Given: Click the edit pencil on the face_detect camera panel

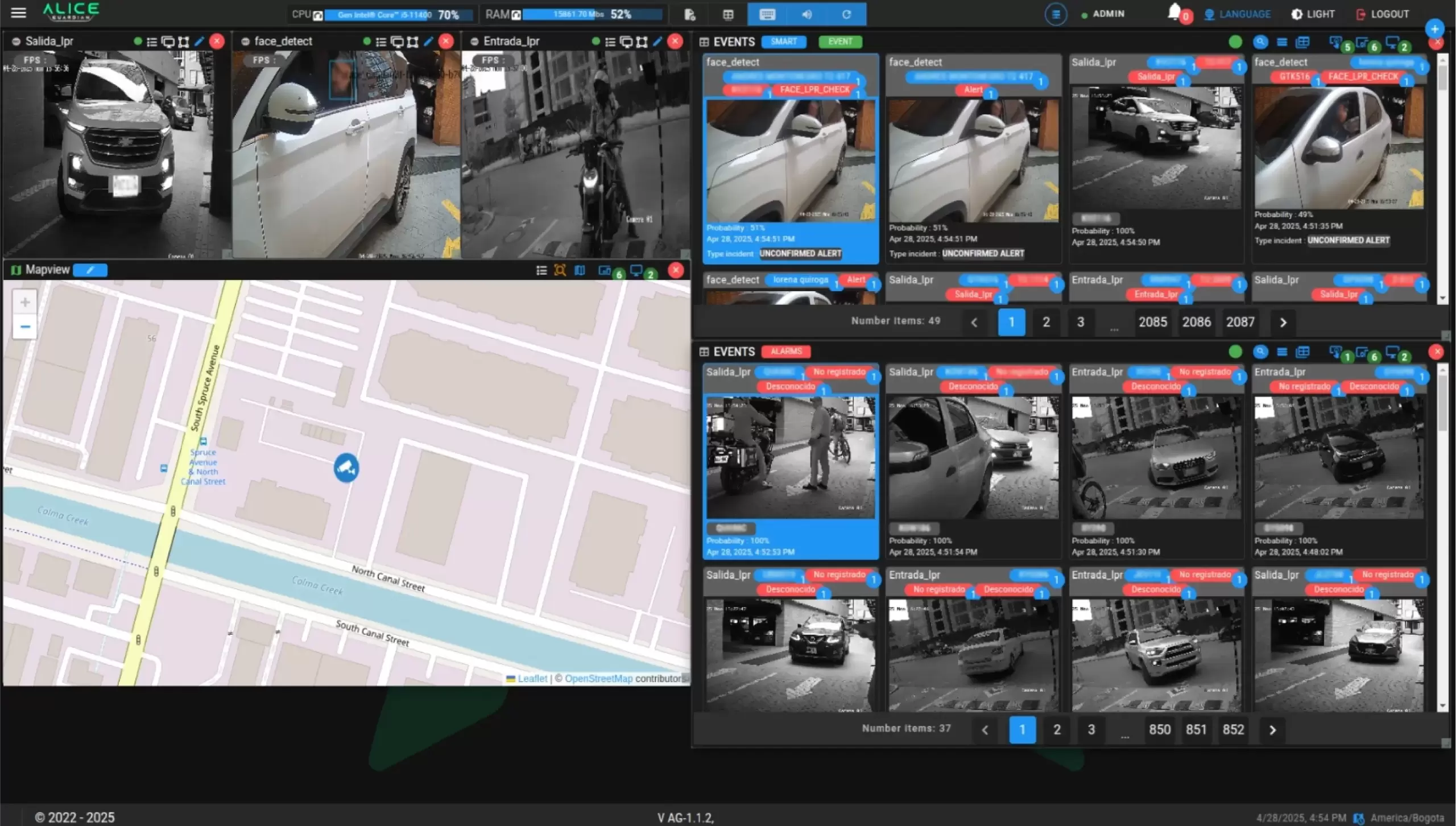Looking at the screenshot, I should 428,41.
